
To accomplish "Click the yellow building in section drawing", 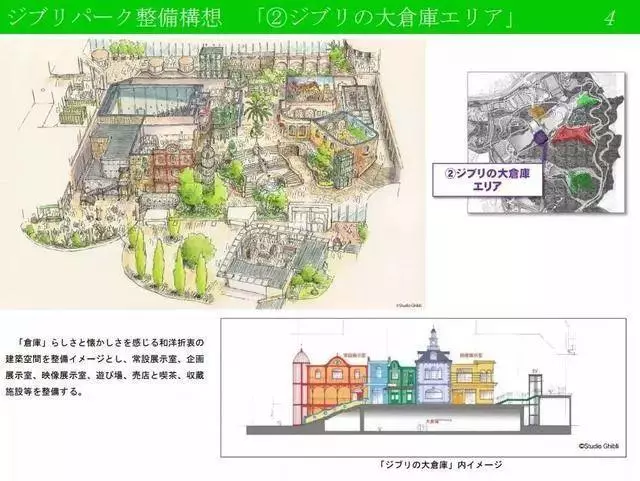I will [473, 382].
